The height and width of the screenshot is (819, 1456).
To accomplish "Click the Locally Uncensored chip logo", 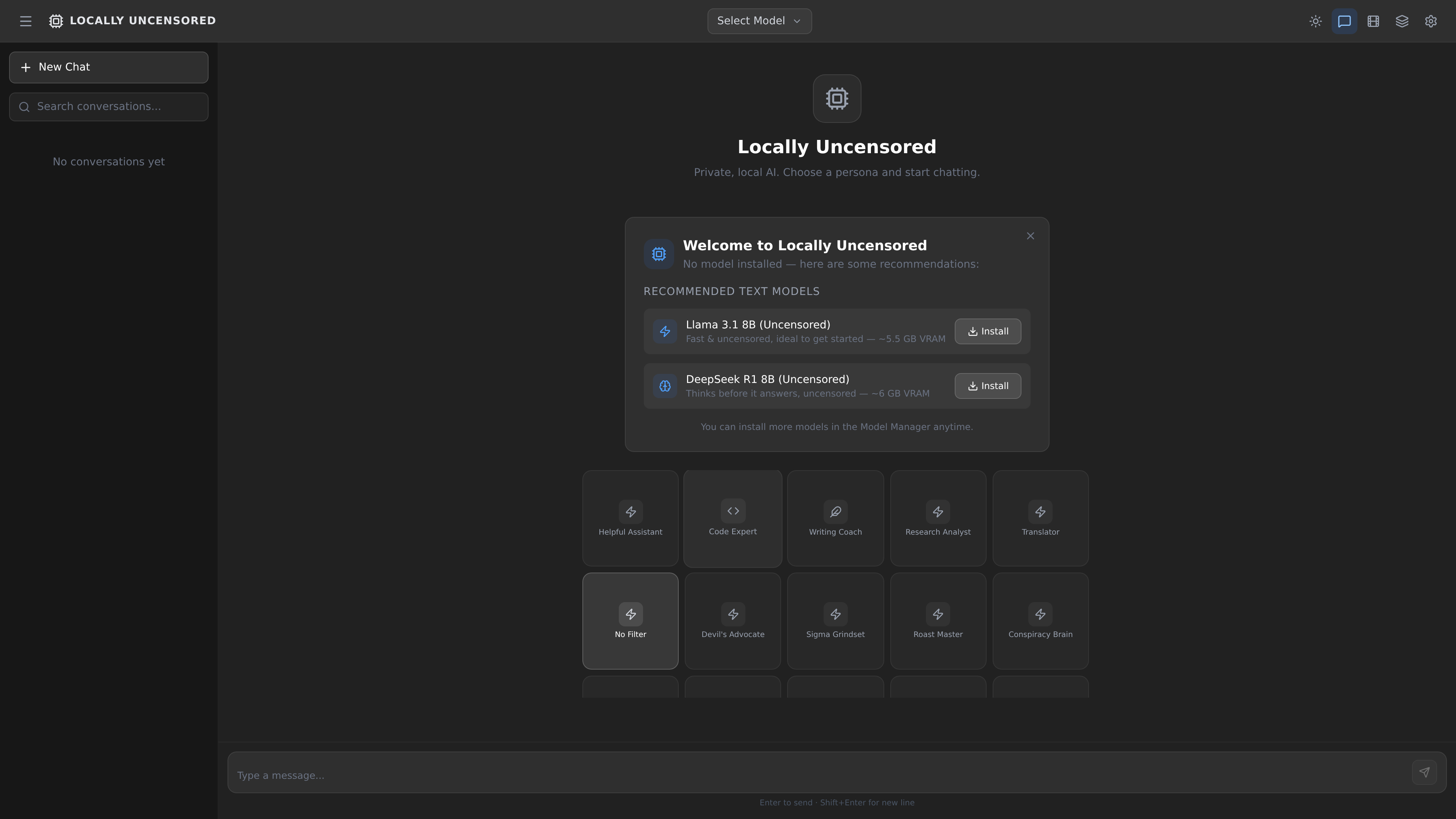I will pyautogui.click(x=55, y=21).
